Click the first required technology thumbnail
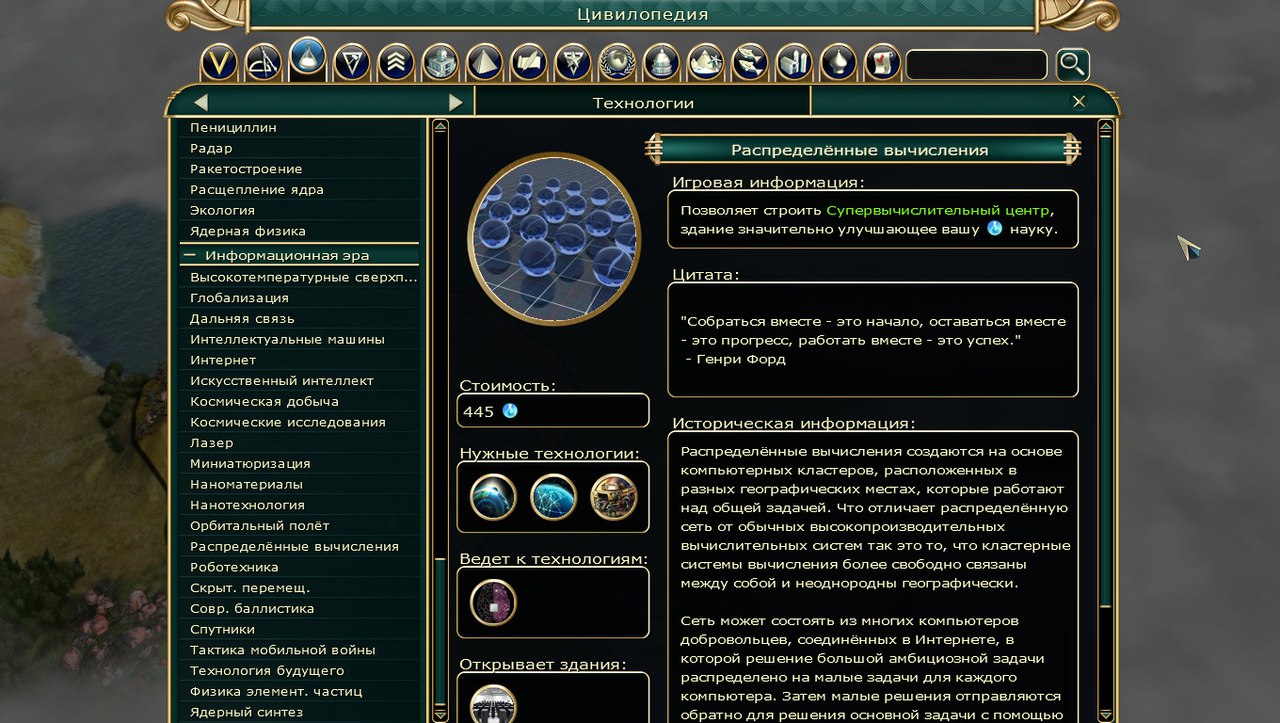The width and height of the screenshot is (1280, 723). tap(493, 497)
